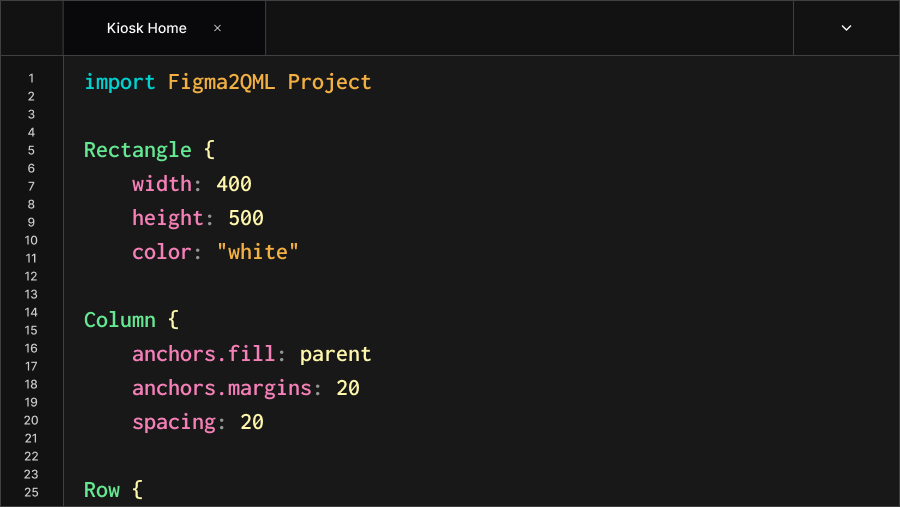Click the 'Row' type name
The image size is (900, 507).
(102, 490)
